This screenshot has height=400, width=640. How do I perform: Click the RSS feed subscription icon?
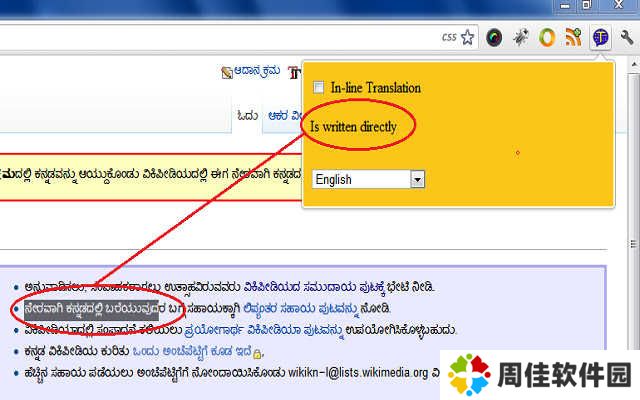[x=573, y=38]
